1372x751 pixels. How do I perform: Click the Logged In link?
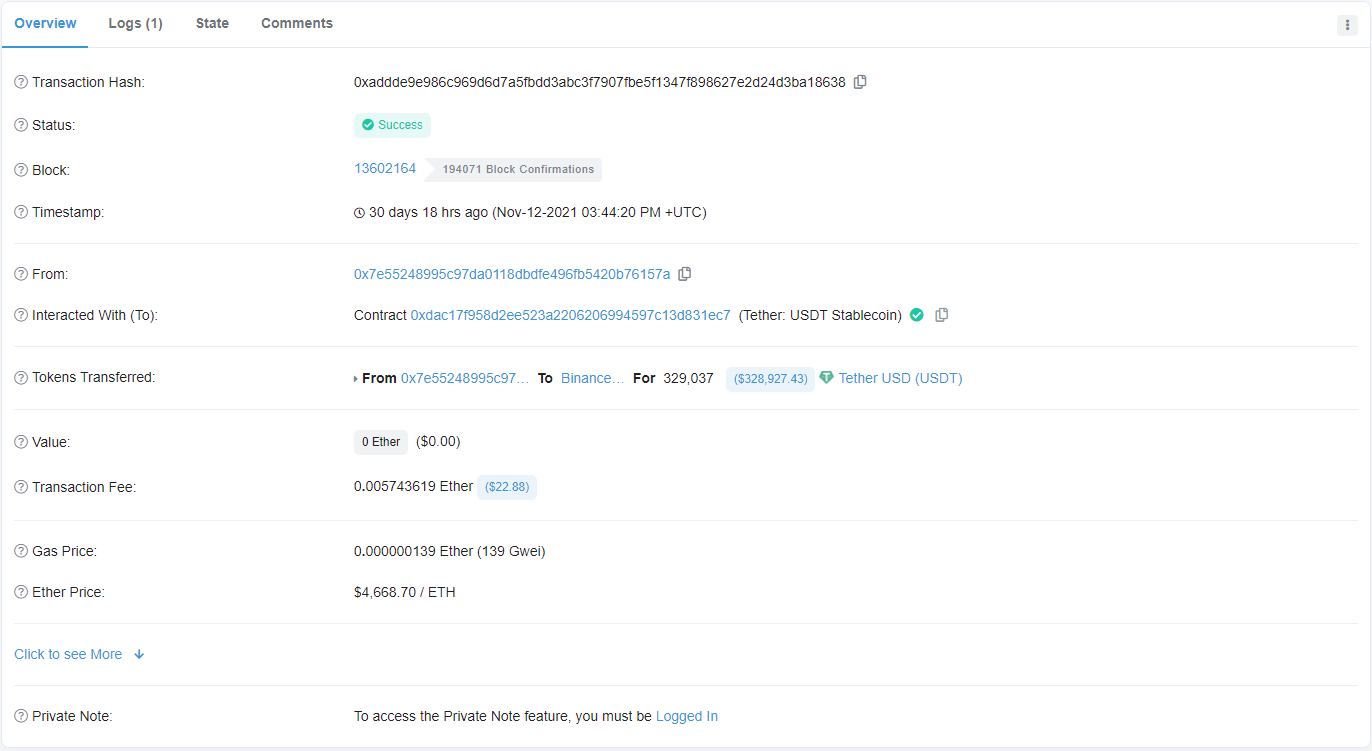click(687, 716)
